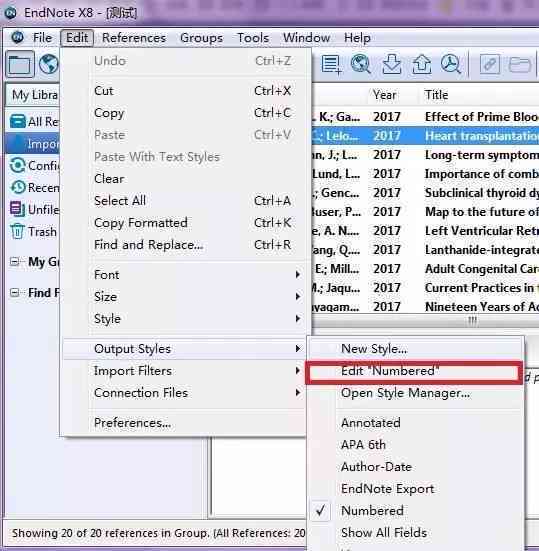Image resolution: width=539 pixels, height=551 pixels.
Task: Choose the EndNote Export style
Action: 415,489
